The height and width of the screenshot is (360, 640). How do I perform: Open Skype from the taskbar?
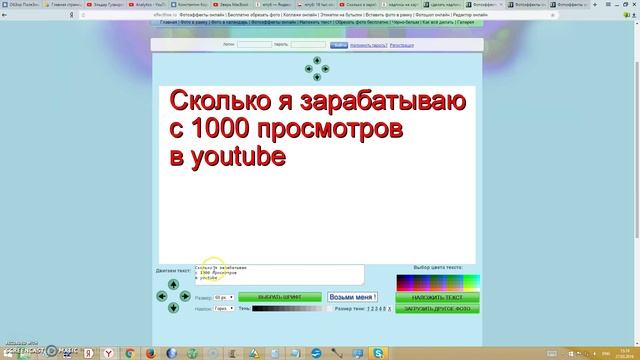point(378,353)
